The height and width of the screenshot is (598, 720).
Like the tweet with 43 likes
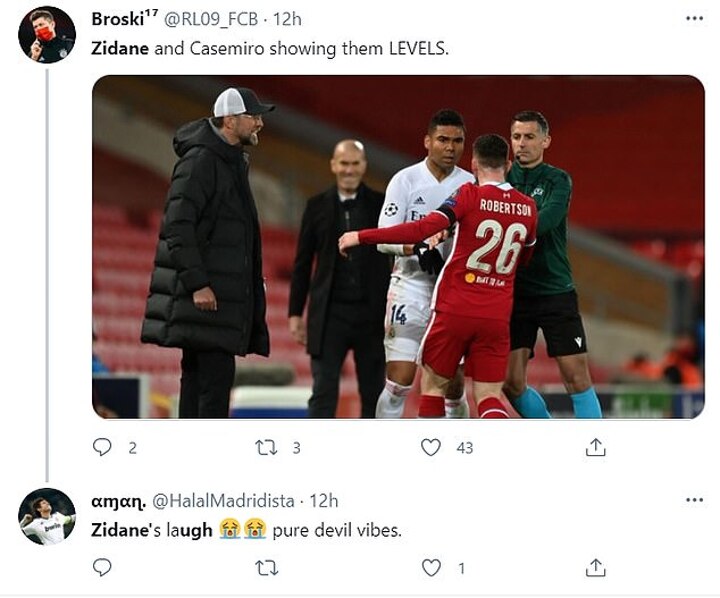pyautogui.click(x=431, y=447)
